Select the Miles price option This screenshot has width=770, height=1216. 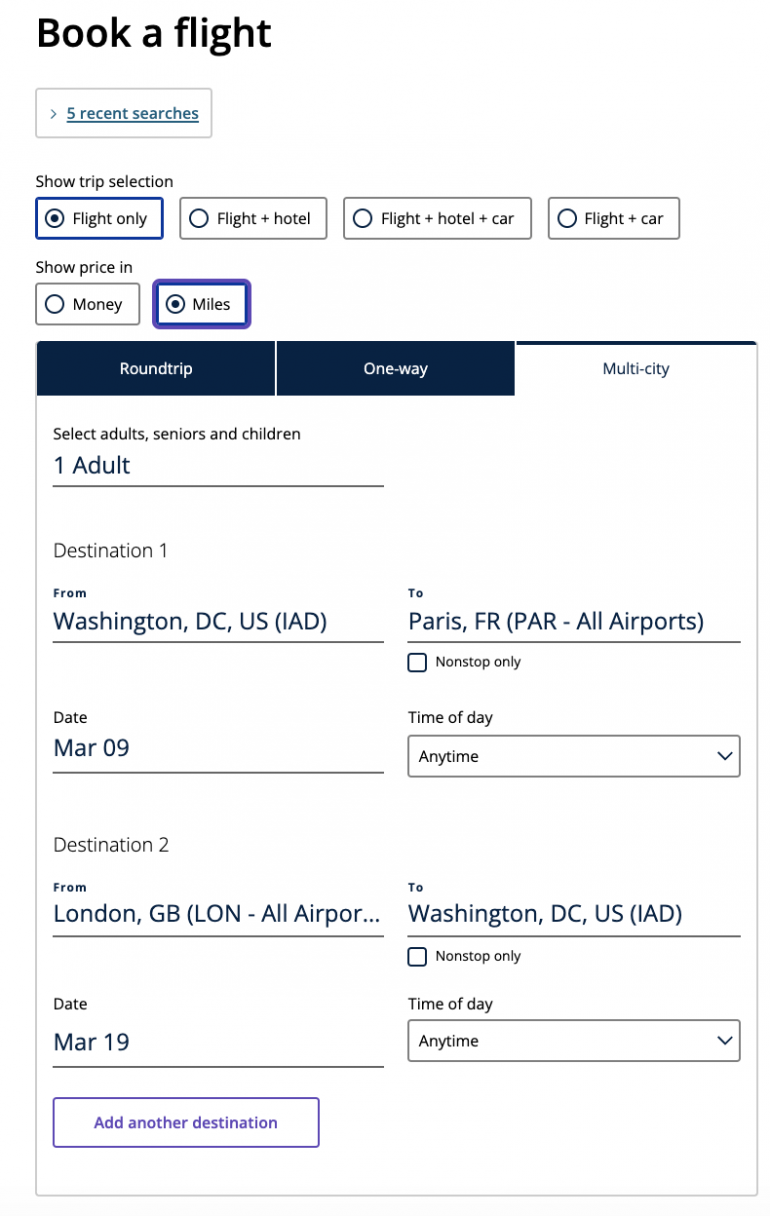[x=201, y=304]
